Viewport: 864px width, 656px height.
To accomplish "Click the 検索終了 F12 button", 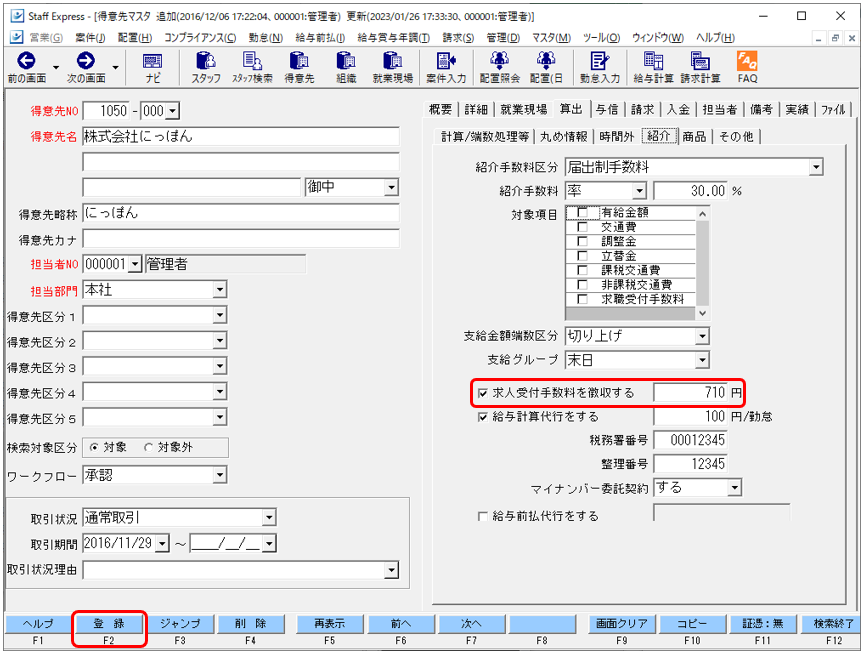I will (x=833, y=624).
